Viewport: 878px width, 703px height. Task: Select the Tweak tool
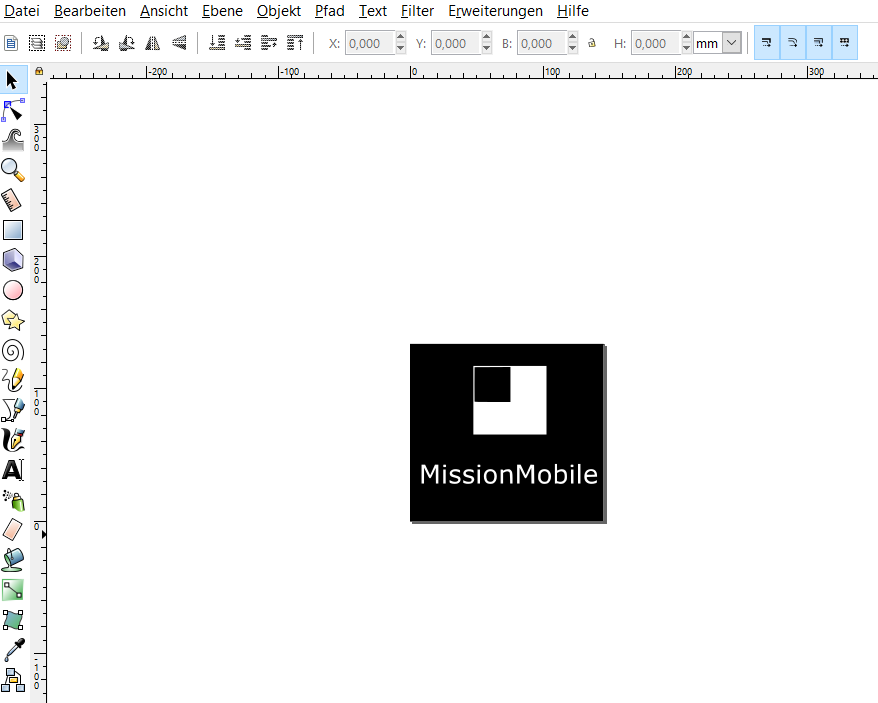12,140
